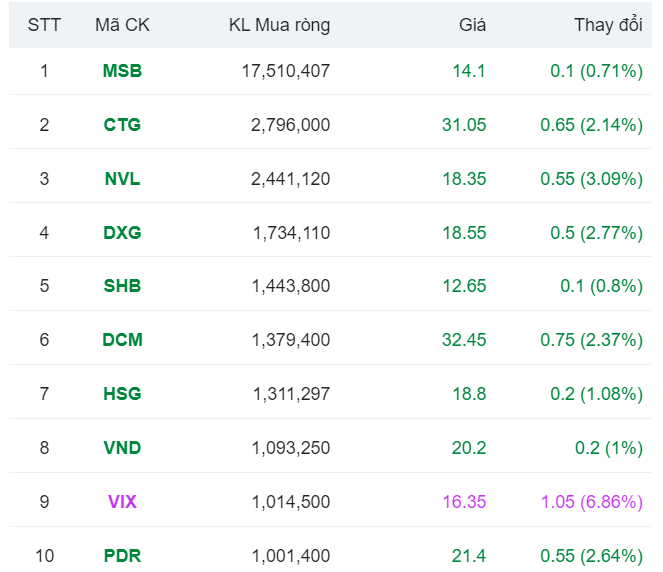Open the SHB stock code link
The width and height of the screenshot is (663, 572).
pos(122,286)
